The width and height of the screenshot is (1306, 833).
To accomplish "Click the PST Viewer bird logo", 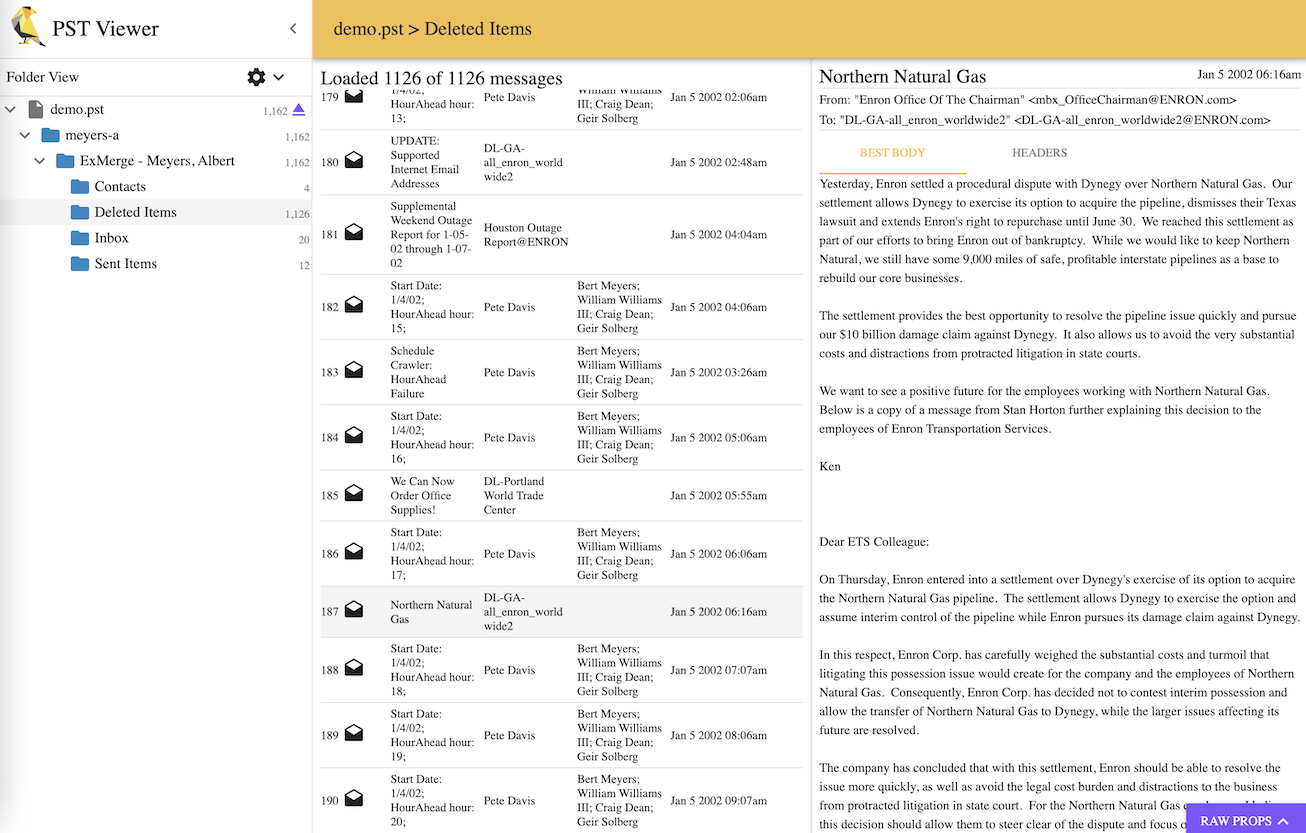I will click(29, 27).
